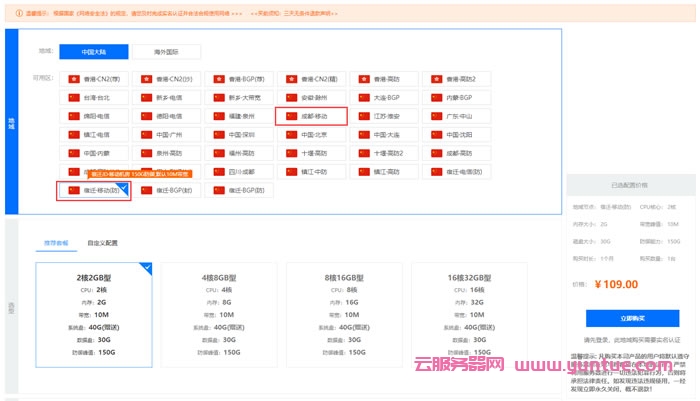Click the flag icon for 宿迁-BGP(财)
700x401 pixels.
click(x=144, y=189)
